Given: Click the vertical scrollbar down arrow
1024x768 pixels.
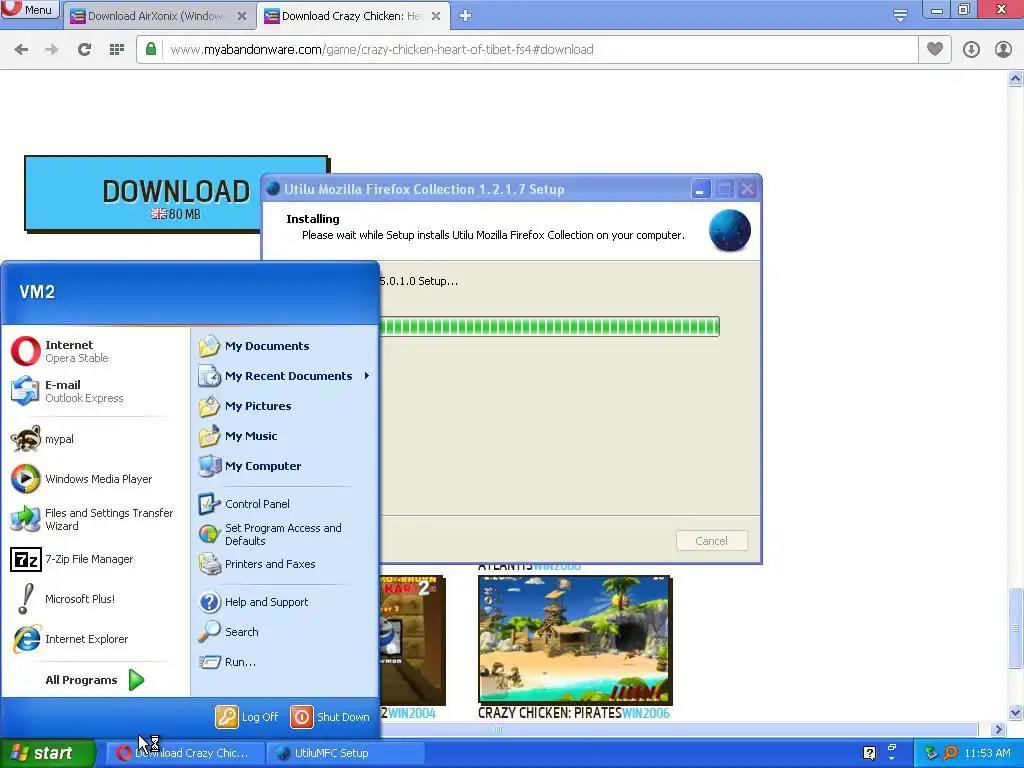Looking at the screenshot, I should [x=1016, y=712].
